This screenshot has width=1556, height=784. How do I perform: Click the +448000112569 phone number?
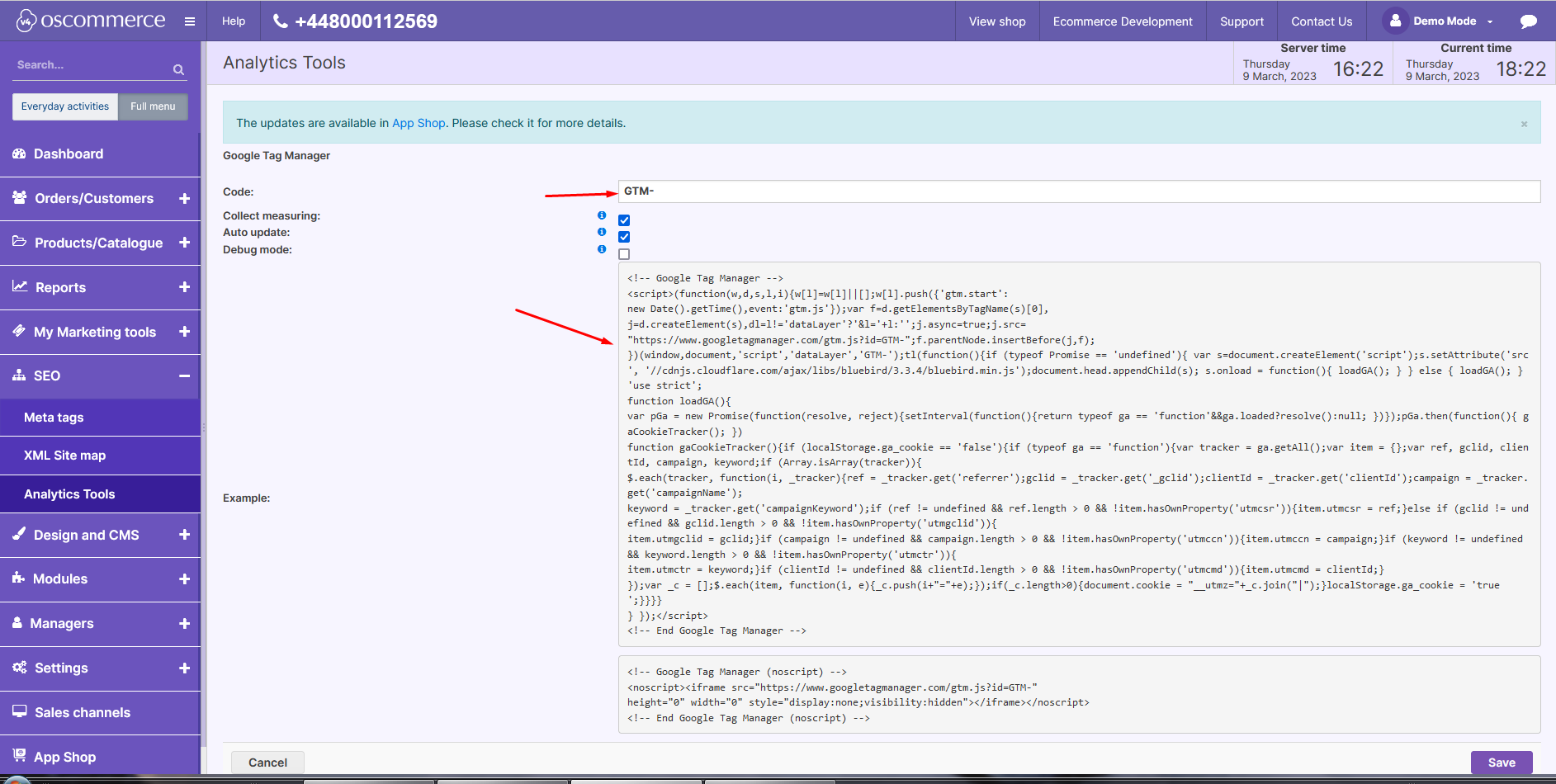click(366, 21)
